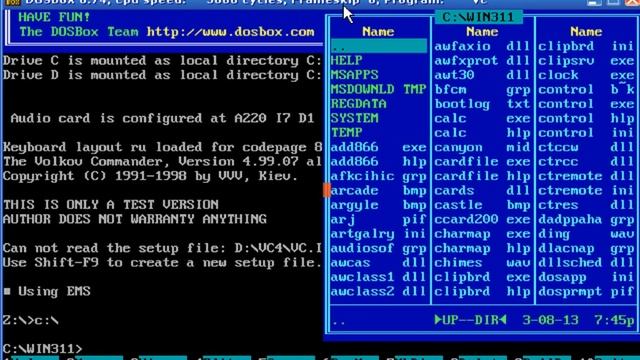The height and width of the screenshot is (360, 640).
Task: Select file ctccw dll
Action: coord(586,147)
